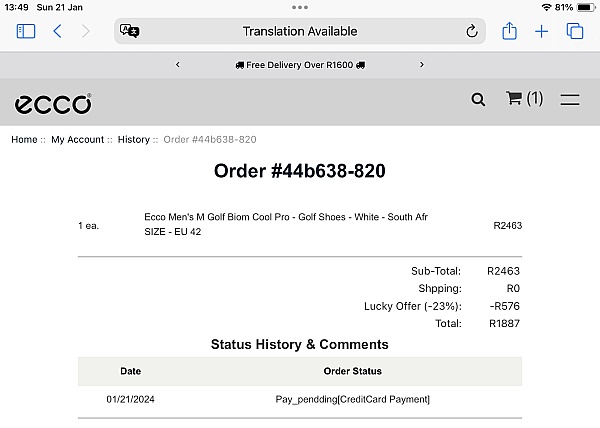Image resolution: width=600 pixels, height=428 pixels.
Task: Tap the three dots multitasking control
Action: (300, 6)
